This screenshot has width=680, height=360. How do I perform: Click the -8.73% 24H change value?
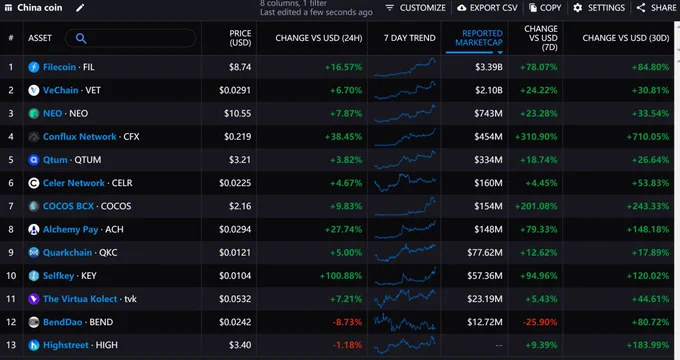click(347, 322)
